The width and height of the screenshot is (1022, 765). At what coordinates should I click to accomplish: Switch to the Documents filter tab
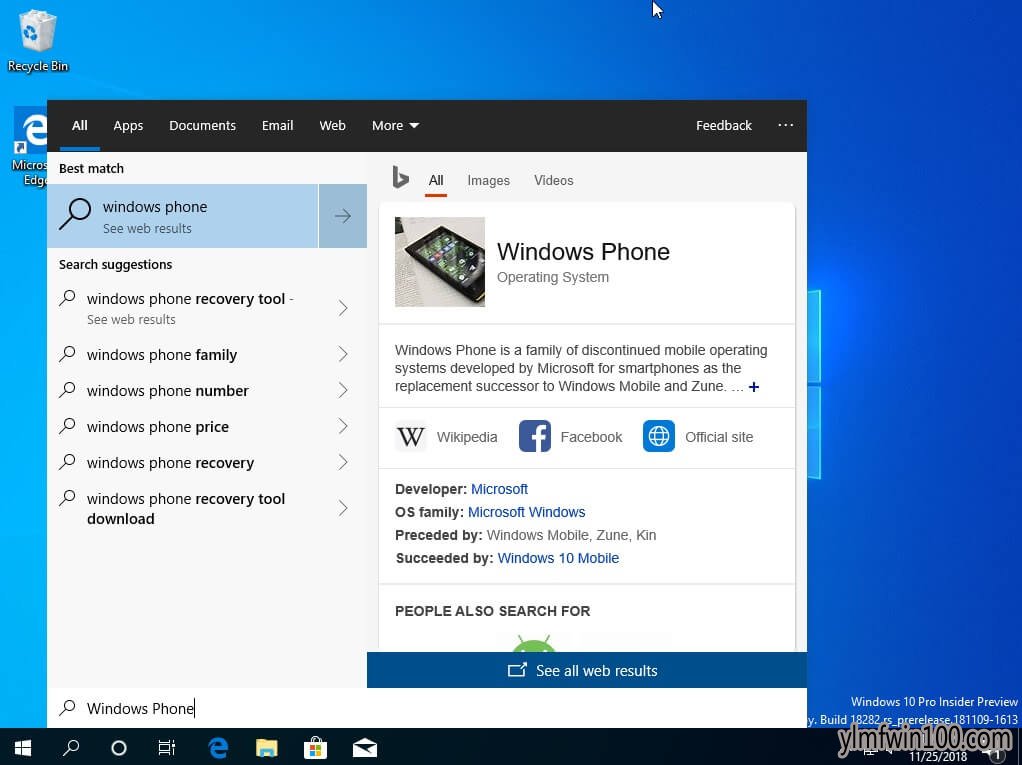tap(202, 125)
